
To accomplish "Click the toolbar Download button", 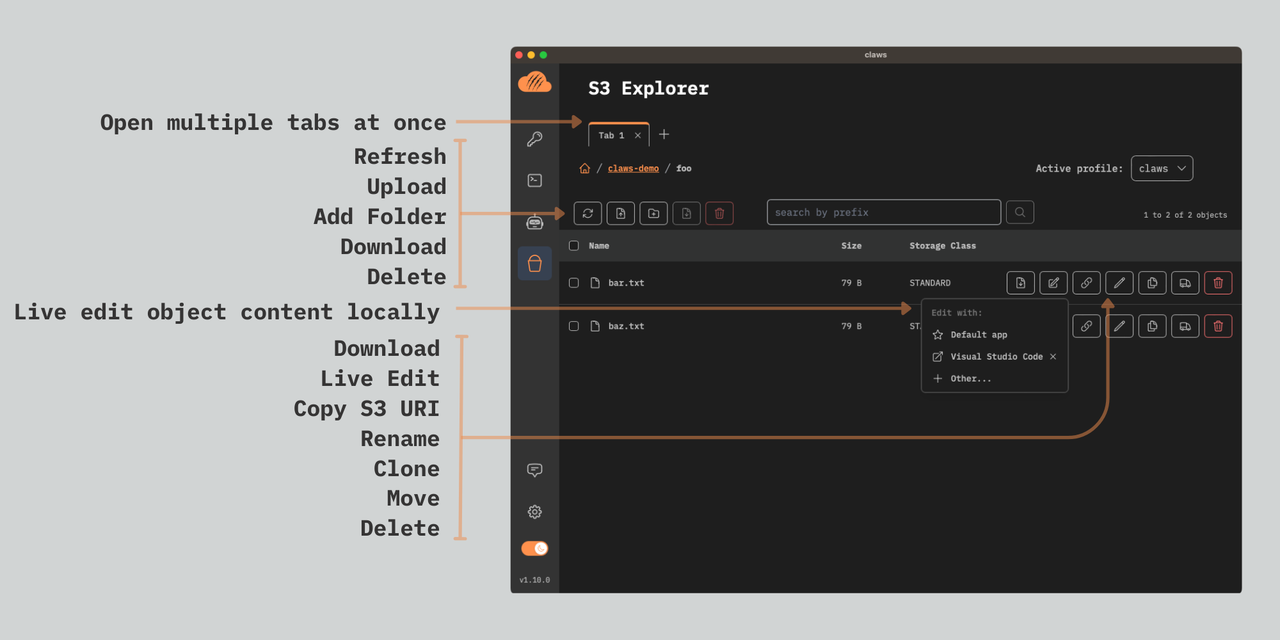I will 687,213.
